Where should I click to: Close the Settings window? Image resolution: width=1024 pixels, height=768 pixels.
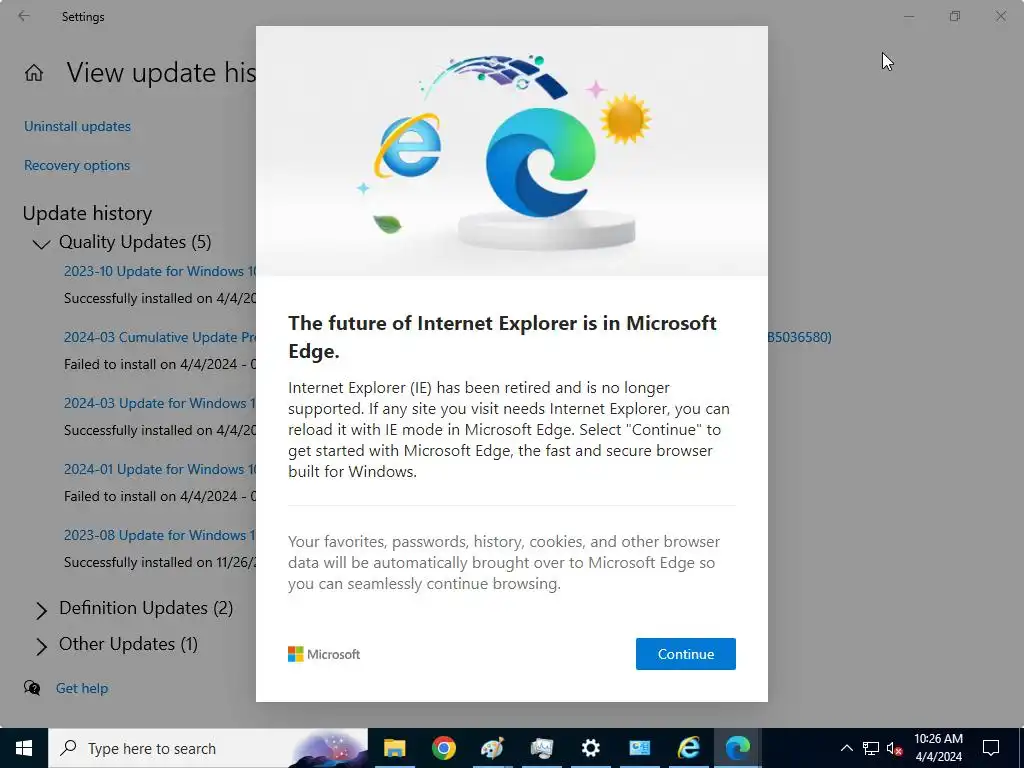point(1000,16)
